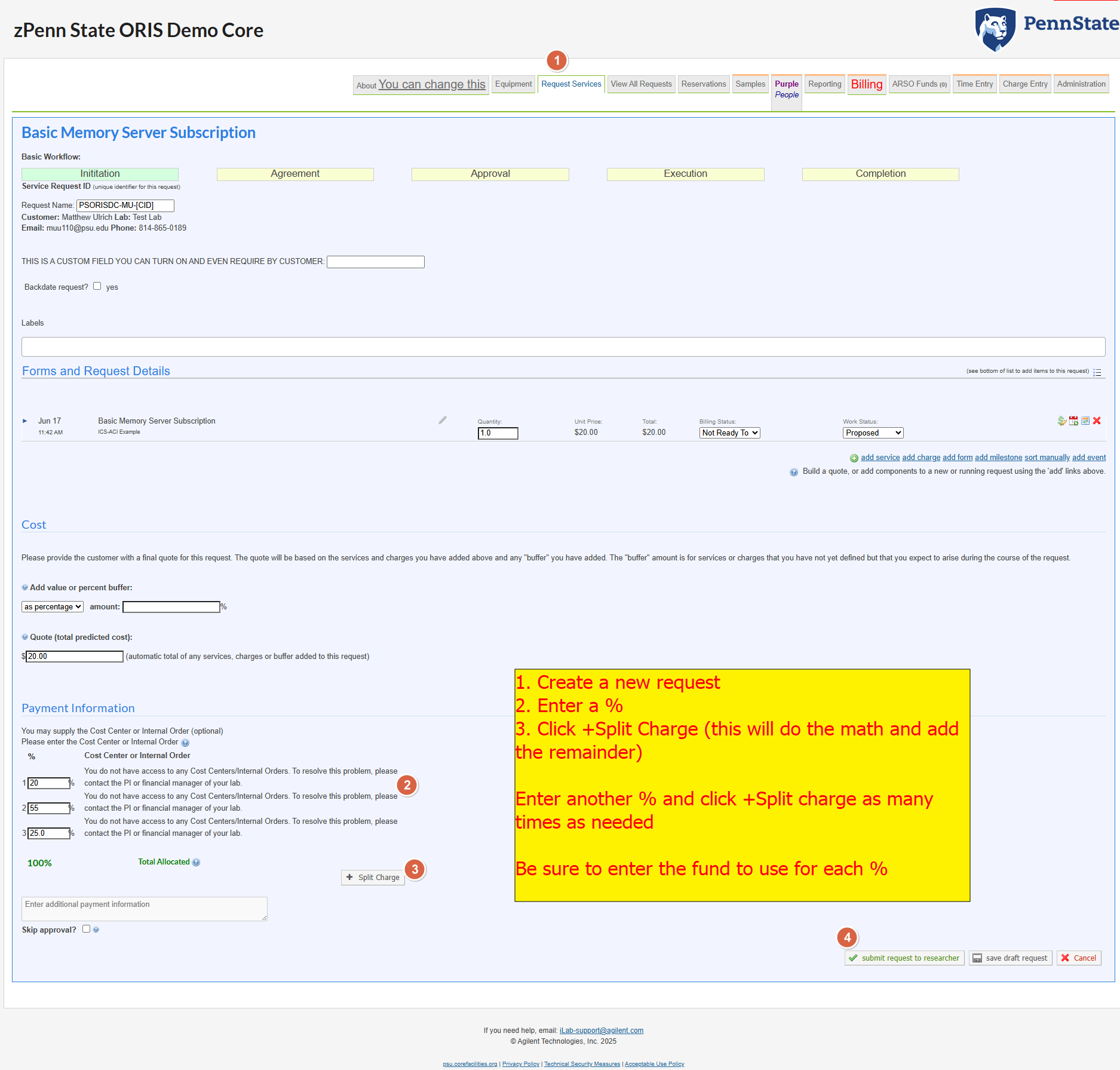
Task: Click the custom field text box
Action: (376, 262)
